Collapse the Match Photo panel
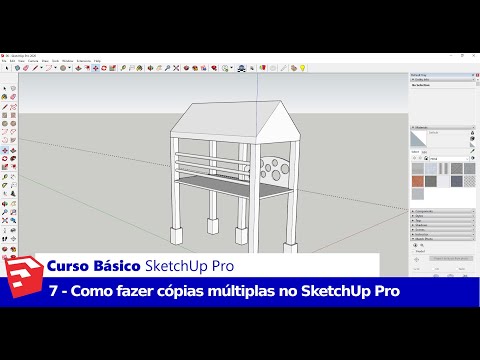This screenshot has height=360, width=480. (442, 239)
